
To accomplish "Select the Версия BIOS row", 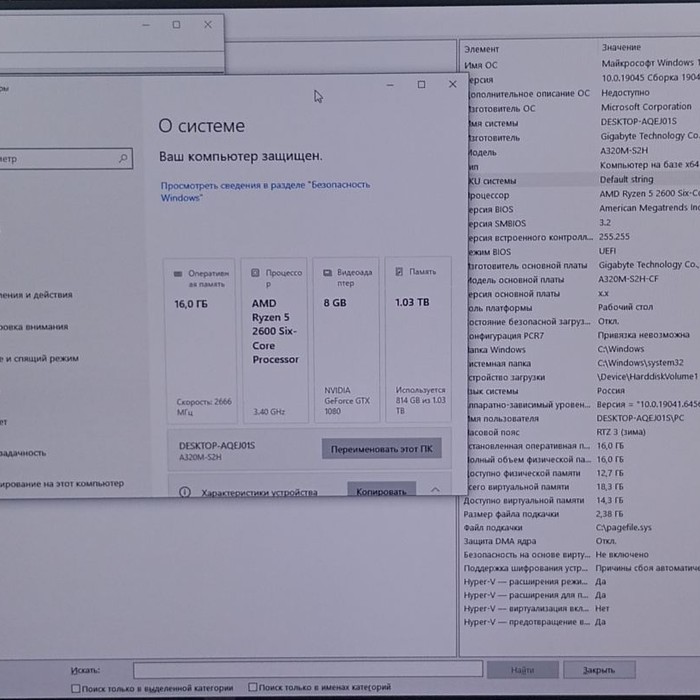I will coord(583,208).
